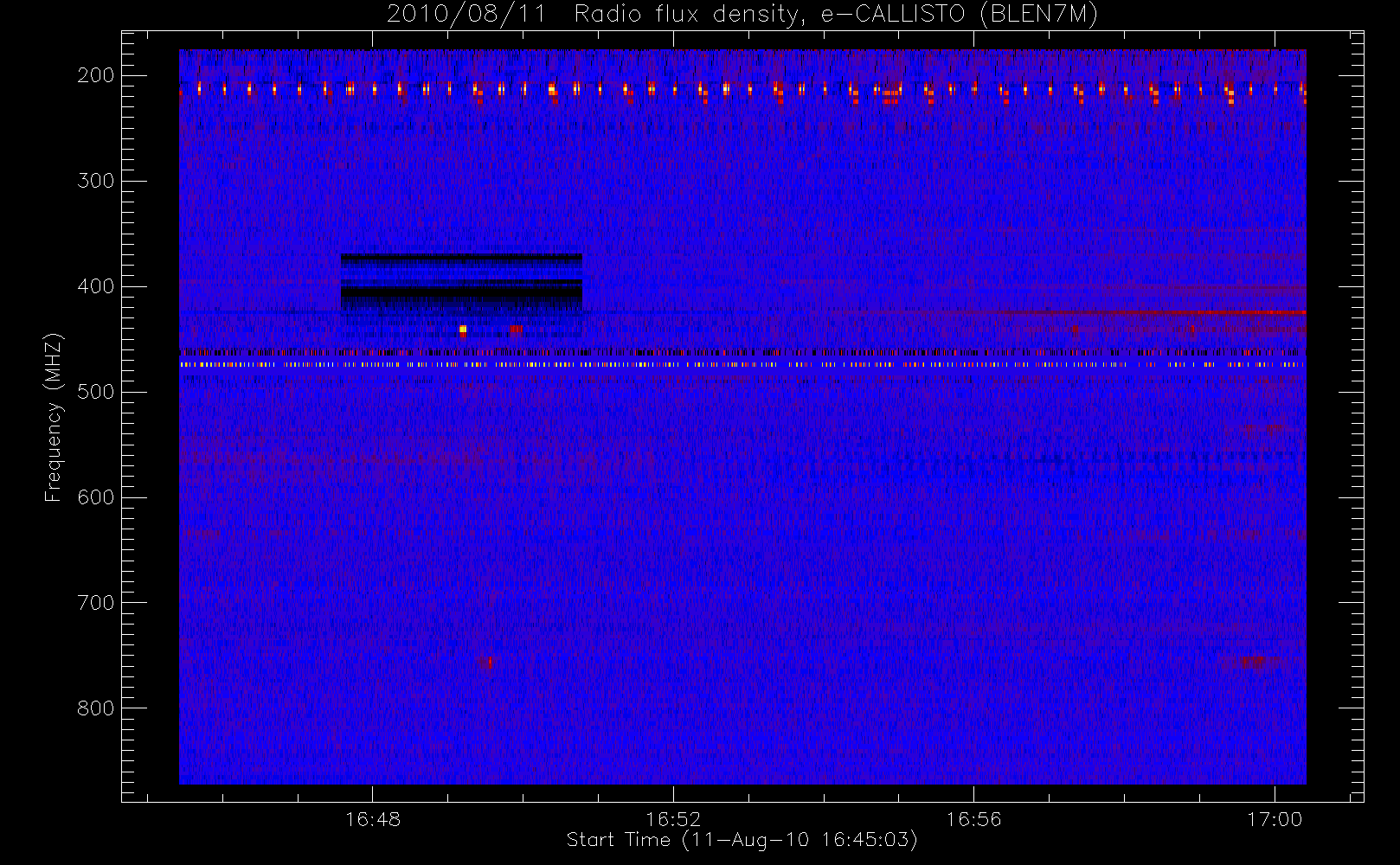1400x865 pixels.
Task: Select the 600 frequency tick label
Action: pos(95,497)
